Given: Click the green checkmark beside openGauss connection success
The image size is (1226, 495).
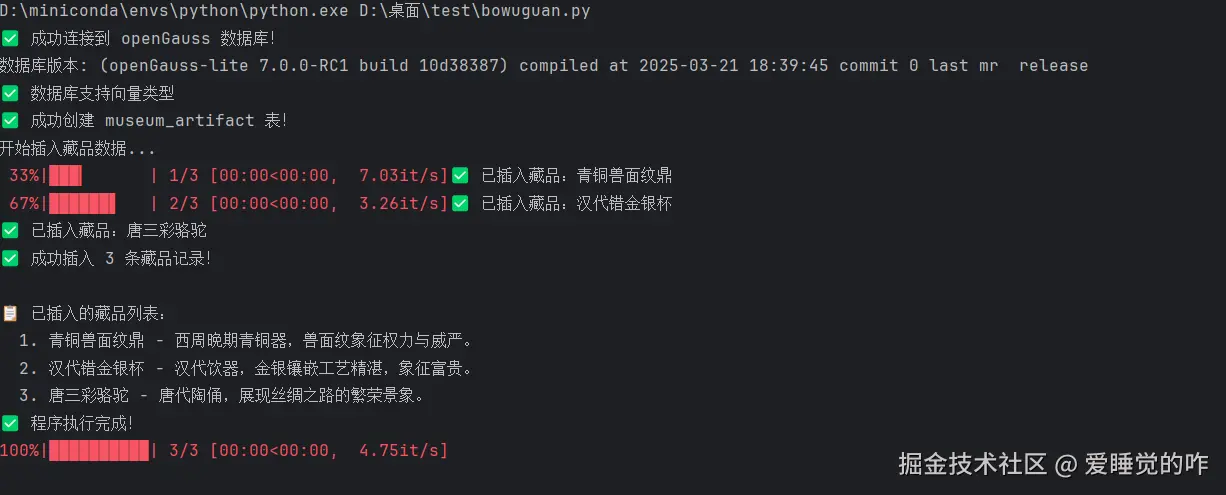Looking at the screenshot, I should click(10, 39).
